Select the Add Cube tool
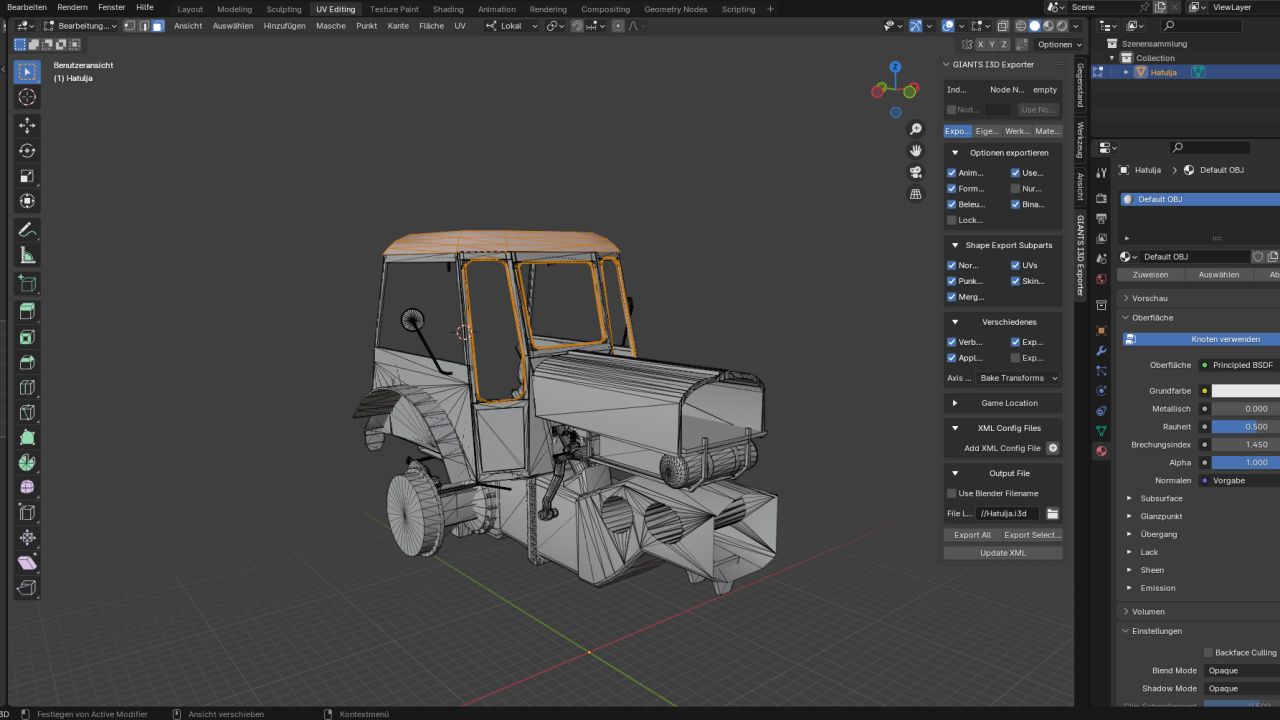 pos(27,284)
